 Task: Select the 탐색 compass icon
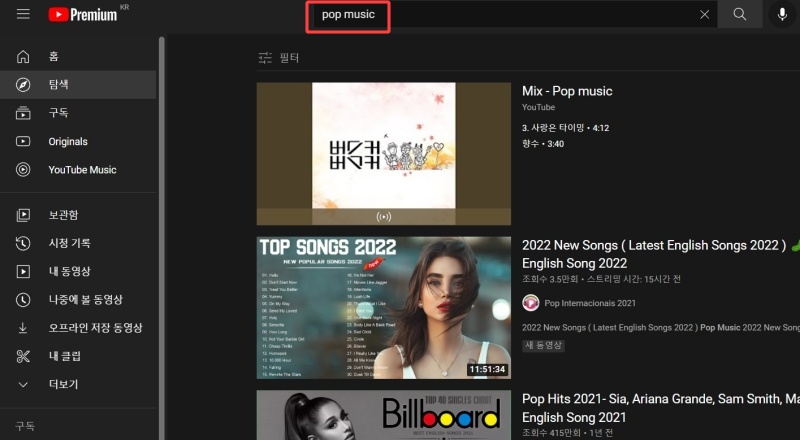click(x=23, y=85)
